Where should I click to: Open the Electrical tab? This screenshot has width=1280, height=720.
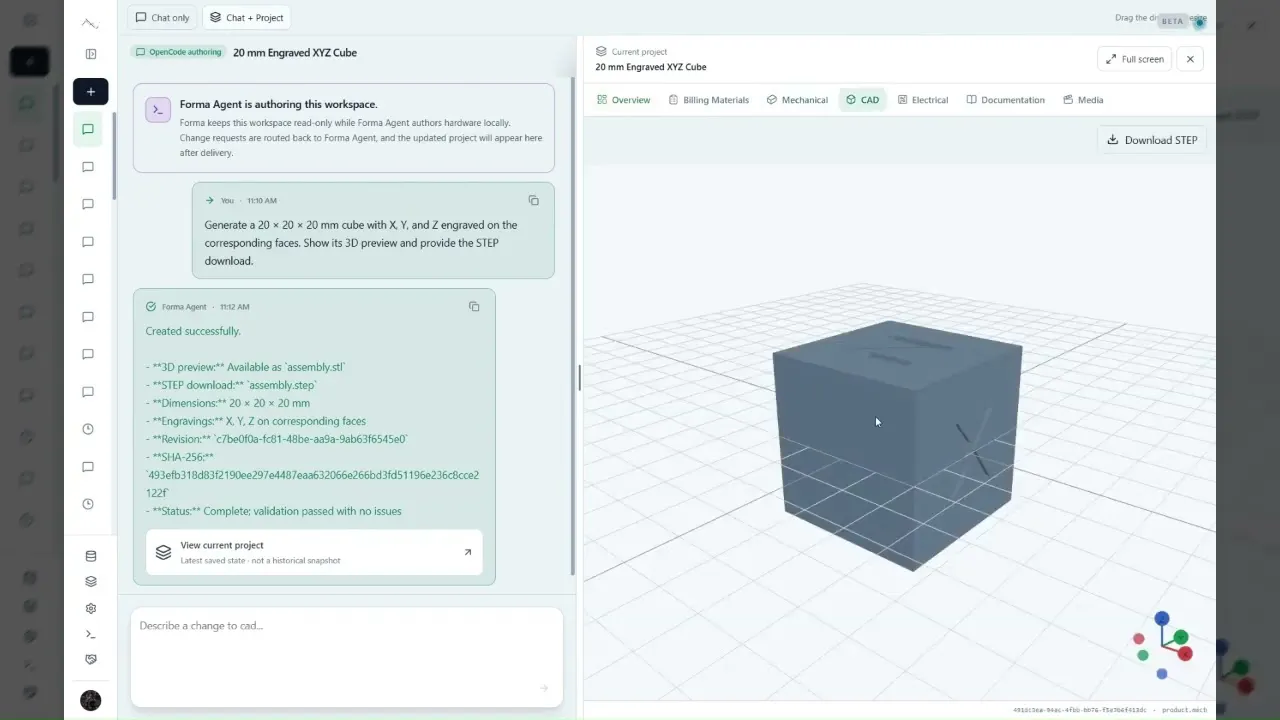(x=923, y=100)
